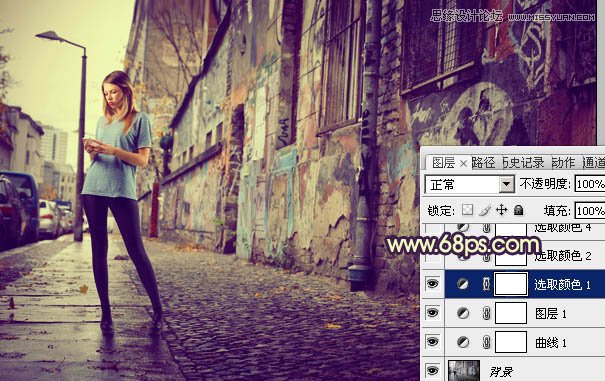Select the 图层 1 layer name
The width and height of the screenshot is (605, 381).
[x=551, y=313]
